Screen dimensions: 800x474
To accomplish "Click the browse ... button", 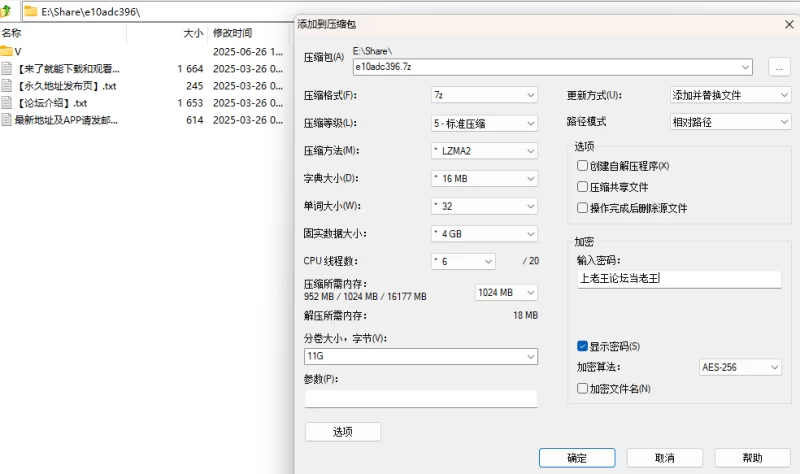I will click(779, 67).
